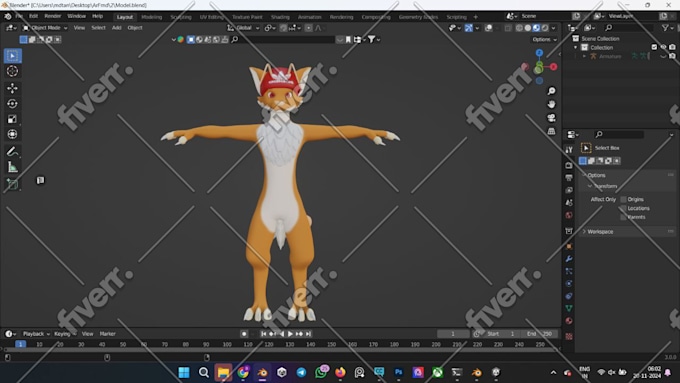This screenshot has height=383, width=680.
Task: Open the Texture properties checker tab
Action: point(569,336)
